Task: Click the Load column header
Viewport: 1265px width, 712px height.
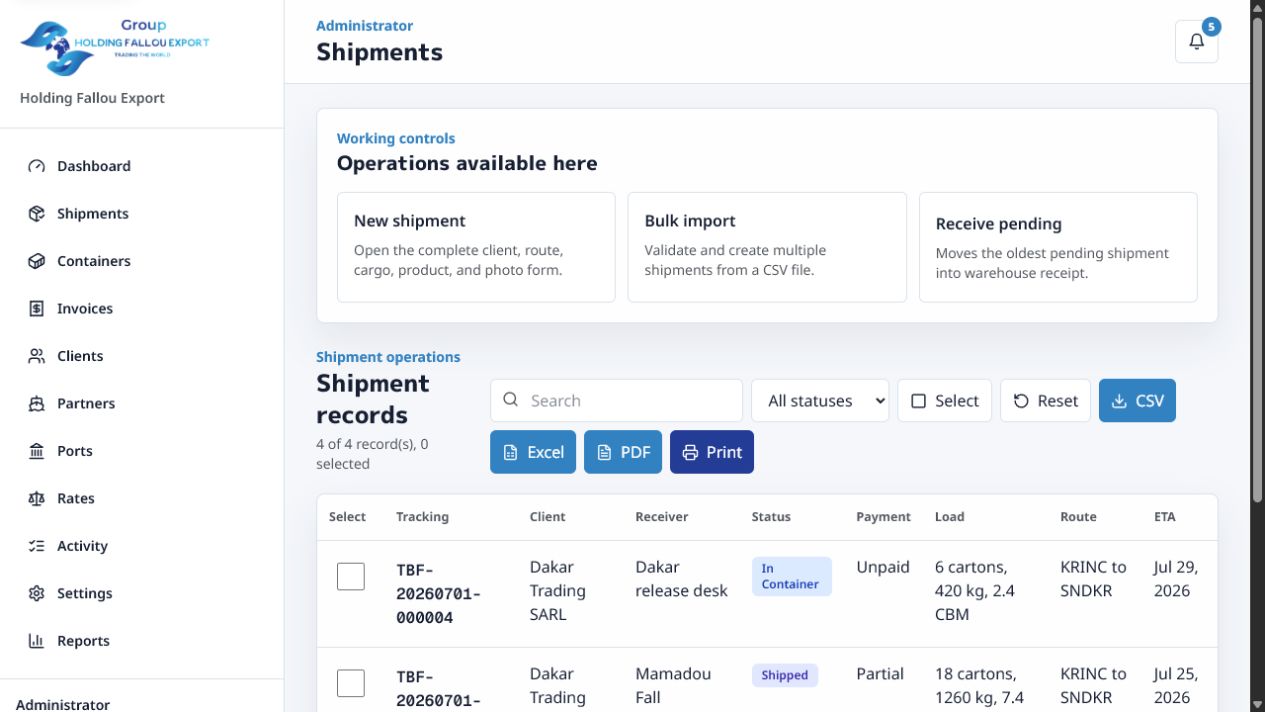Action: [950, 517]
